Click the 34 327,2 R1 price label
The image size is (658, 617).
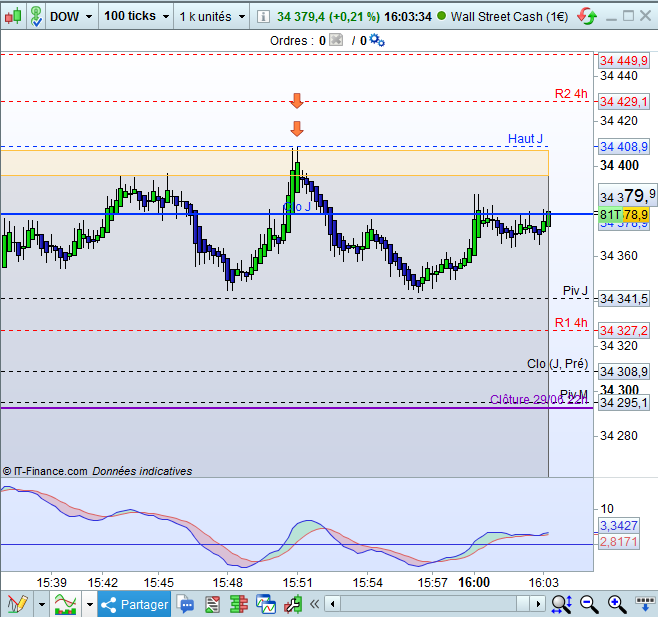point(624,330)
